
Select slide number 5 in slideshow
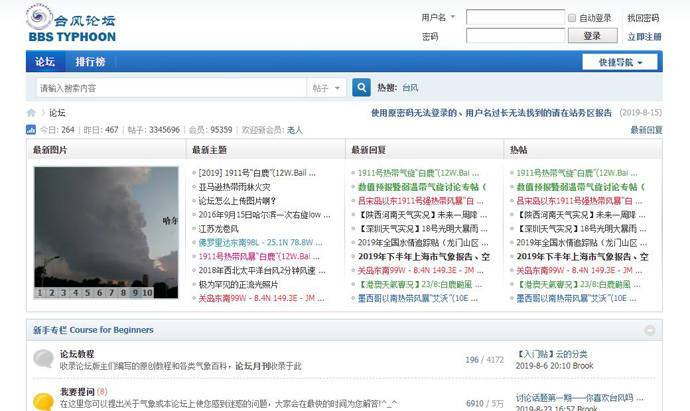88,293
